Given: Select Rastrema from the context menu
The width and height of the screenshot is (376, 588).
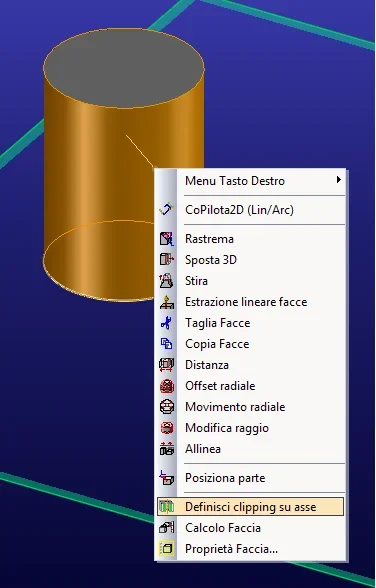Looking at the screenshot, I should (250, 239).
